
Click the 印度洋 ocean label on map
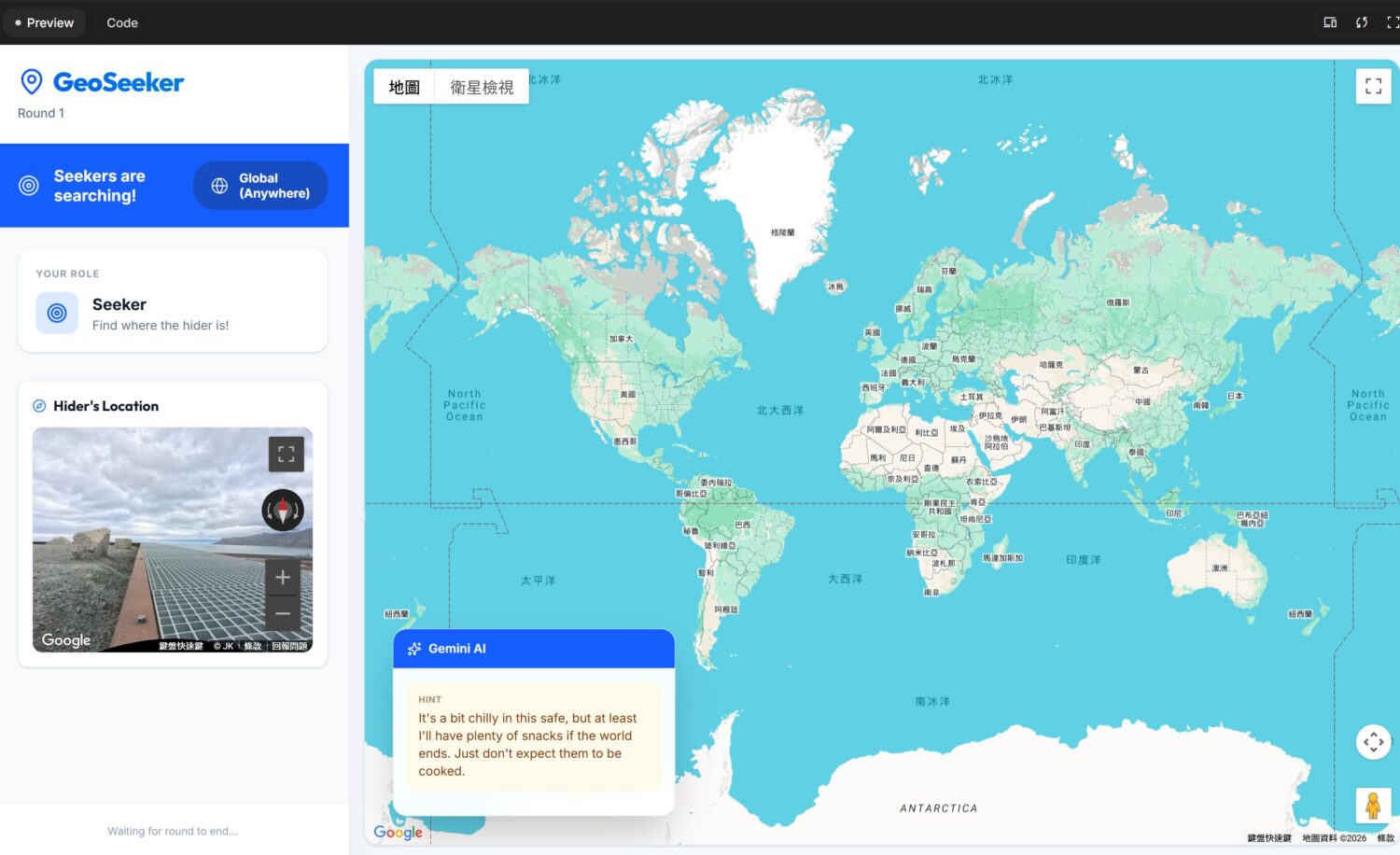coord(1084,560)
